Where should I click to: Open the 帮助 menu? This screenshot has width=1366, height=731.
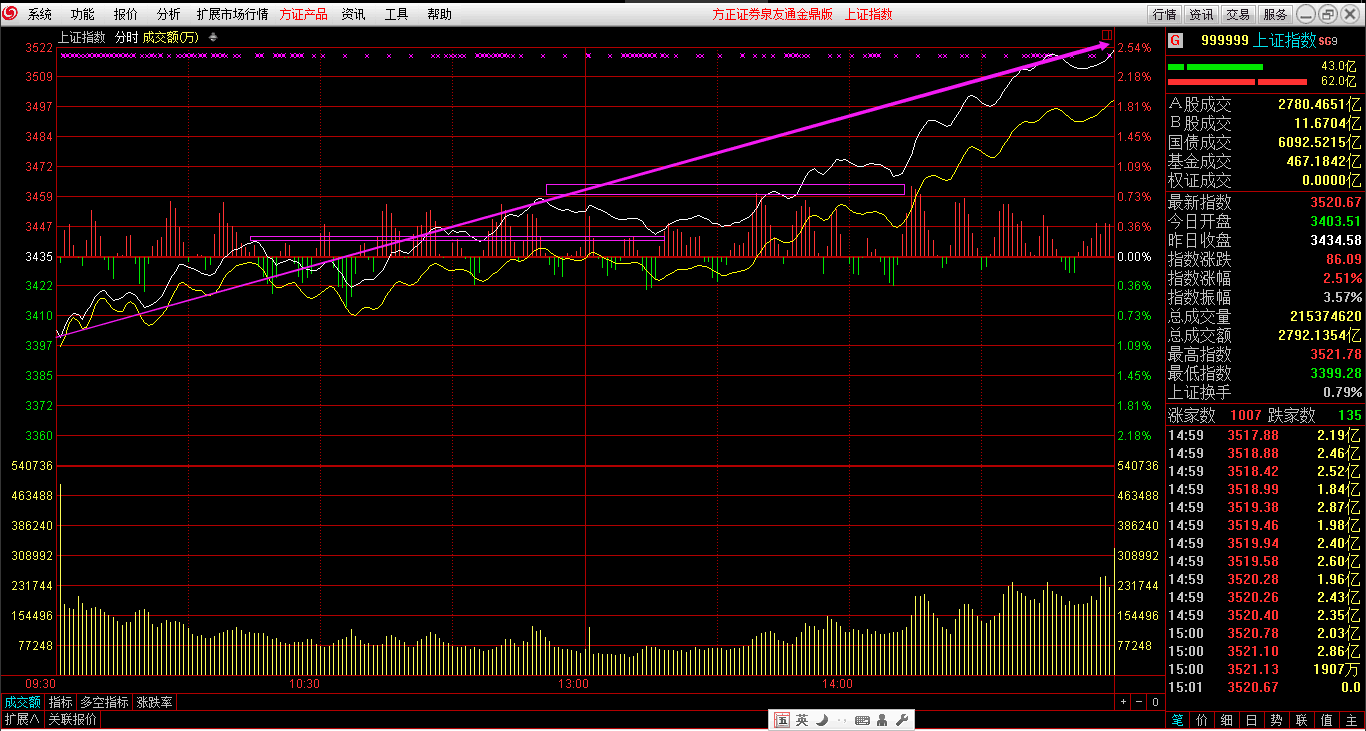[x=439, y=14]
